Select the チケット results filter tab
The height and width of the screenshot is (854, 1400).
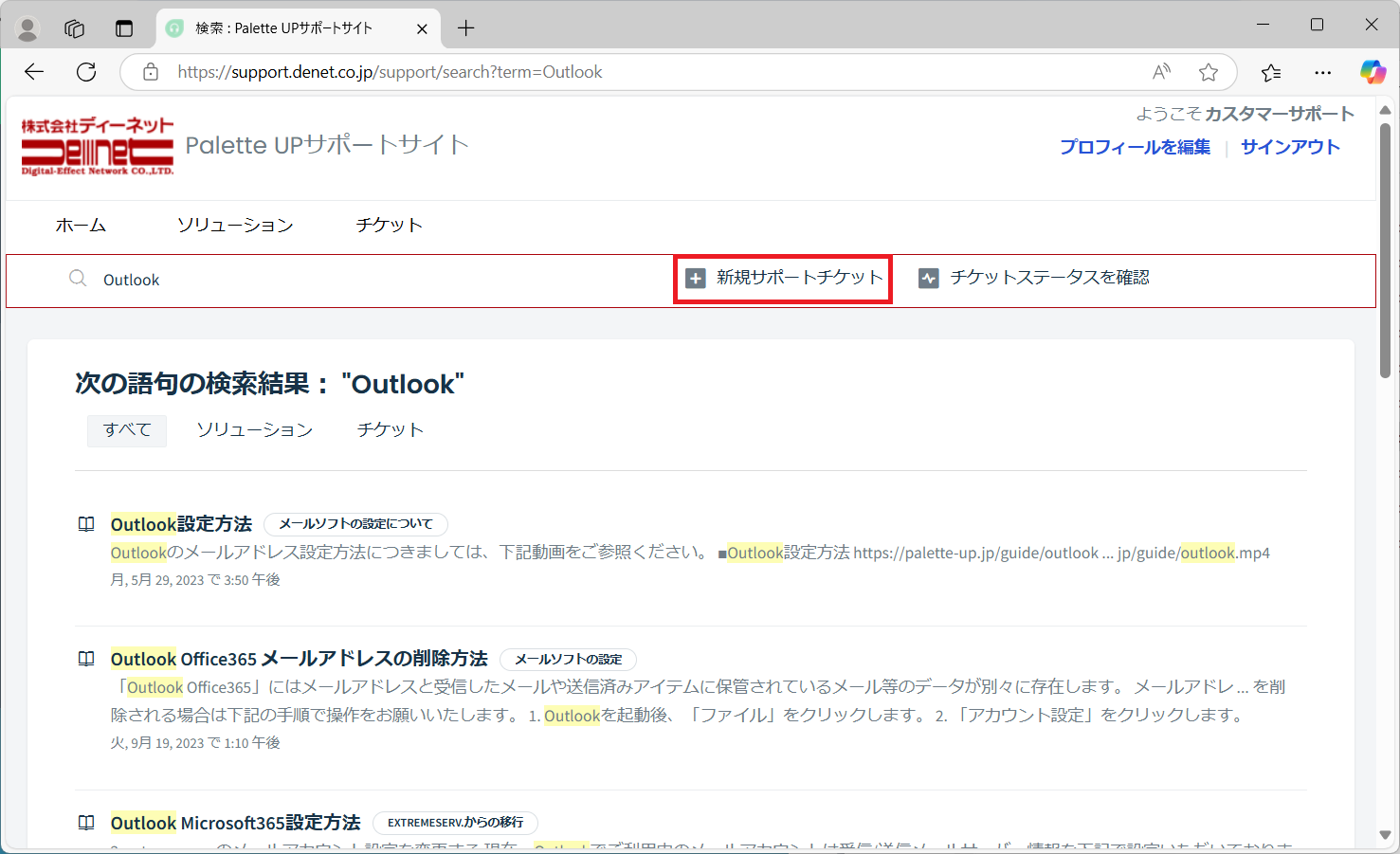click(x=390, y=430)
